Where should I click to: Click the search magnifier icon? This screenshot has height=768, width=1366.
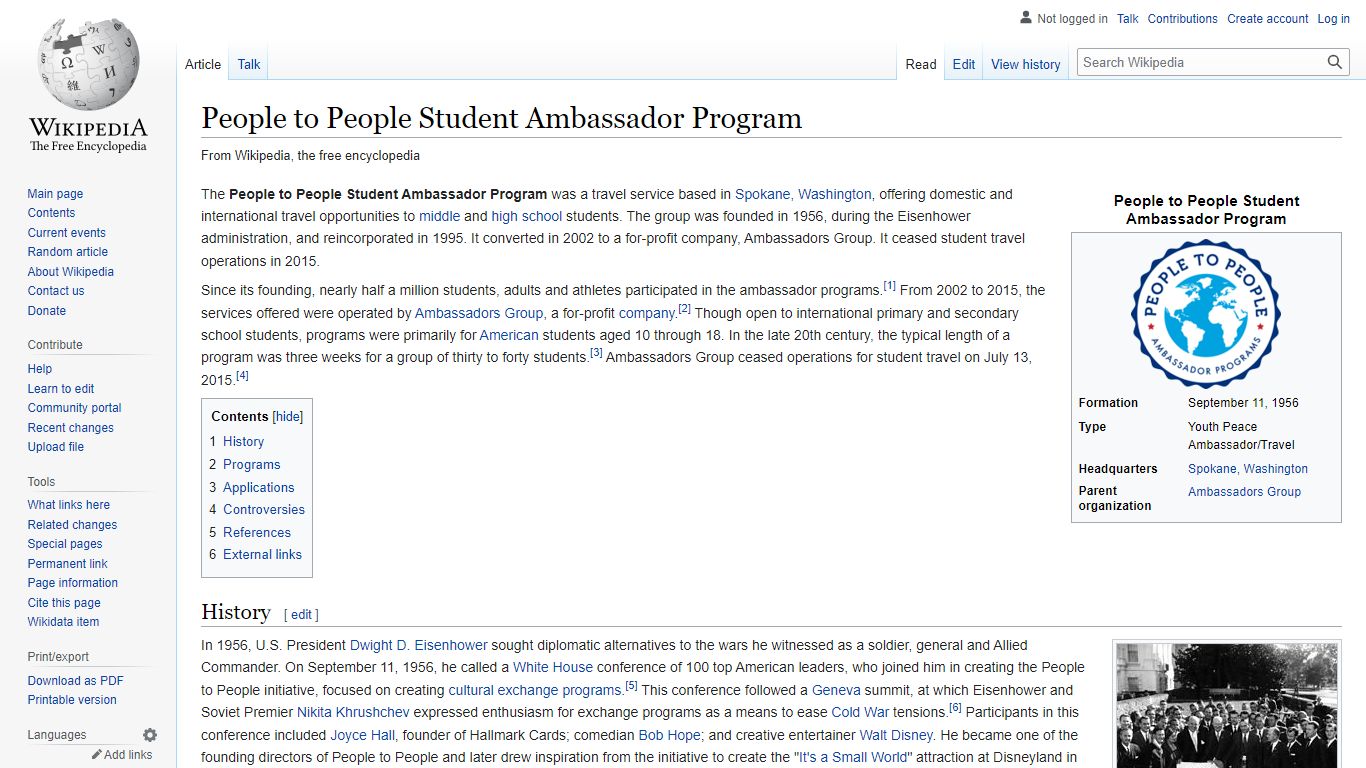1335,62
